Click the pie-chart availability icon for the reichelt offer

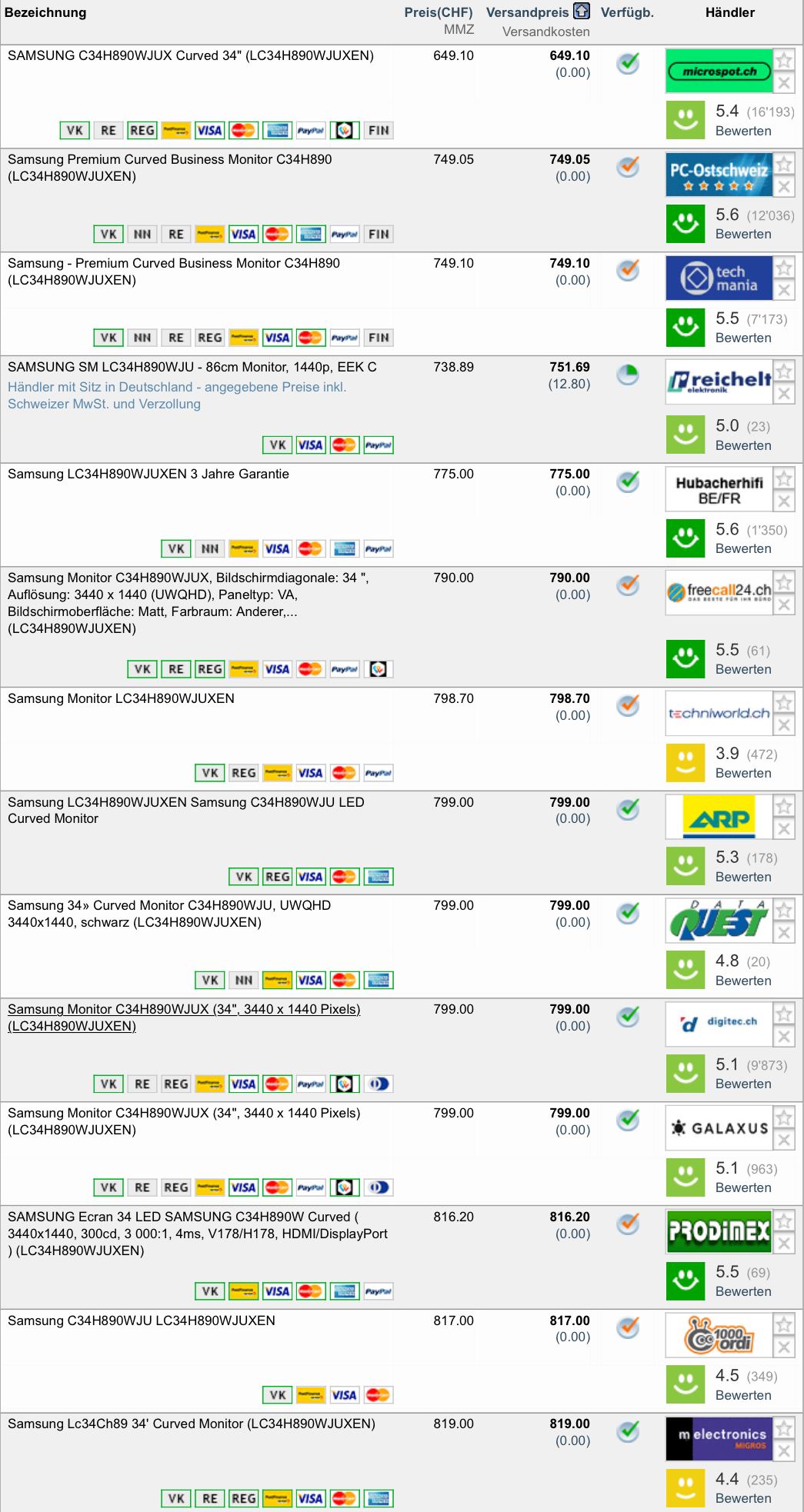(x=628, y=375)
